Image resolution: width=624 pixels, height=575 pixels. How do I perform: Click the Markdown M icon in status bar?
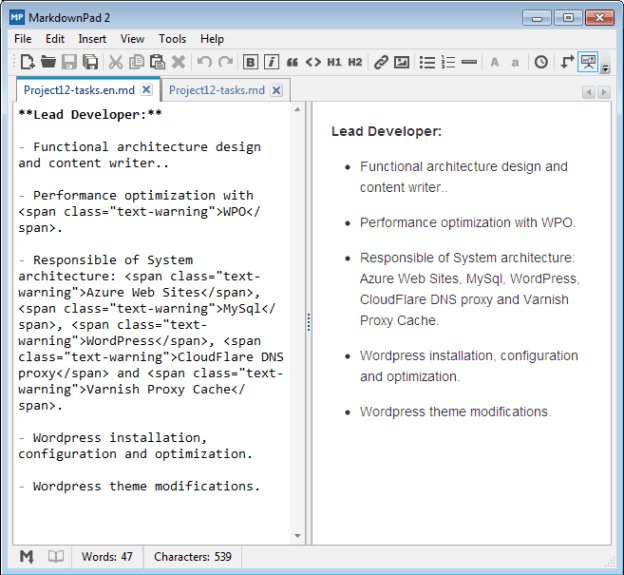tap(27, 556)
